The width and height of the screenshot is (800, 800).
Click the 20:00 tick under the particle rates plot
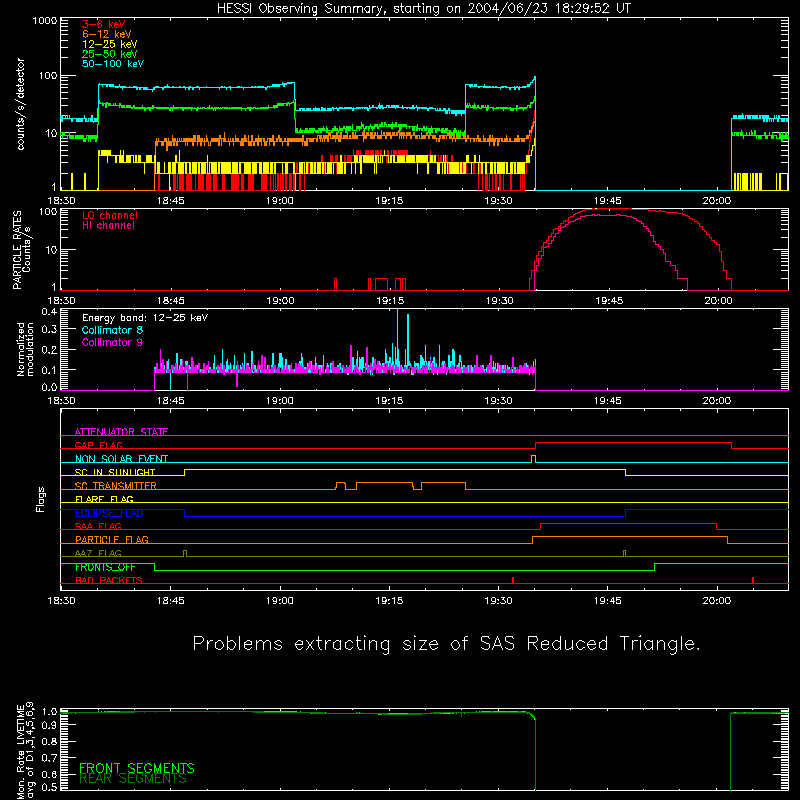pos(718,301)
